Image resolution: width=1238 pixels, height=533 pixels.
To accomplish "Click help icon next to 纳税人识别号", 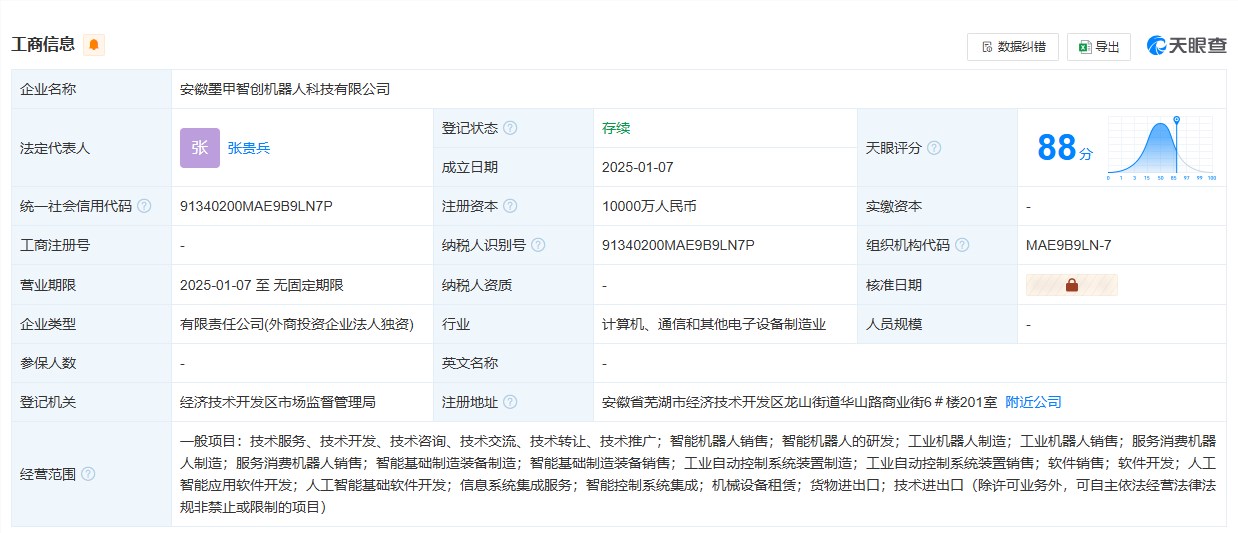I will (538, 245).
